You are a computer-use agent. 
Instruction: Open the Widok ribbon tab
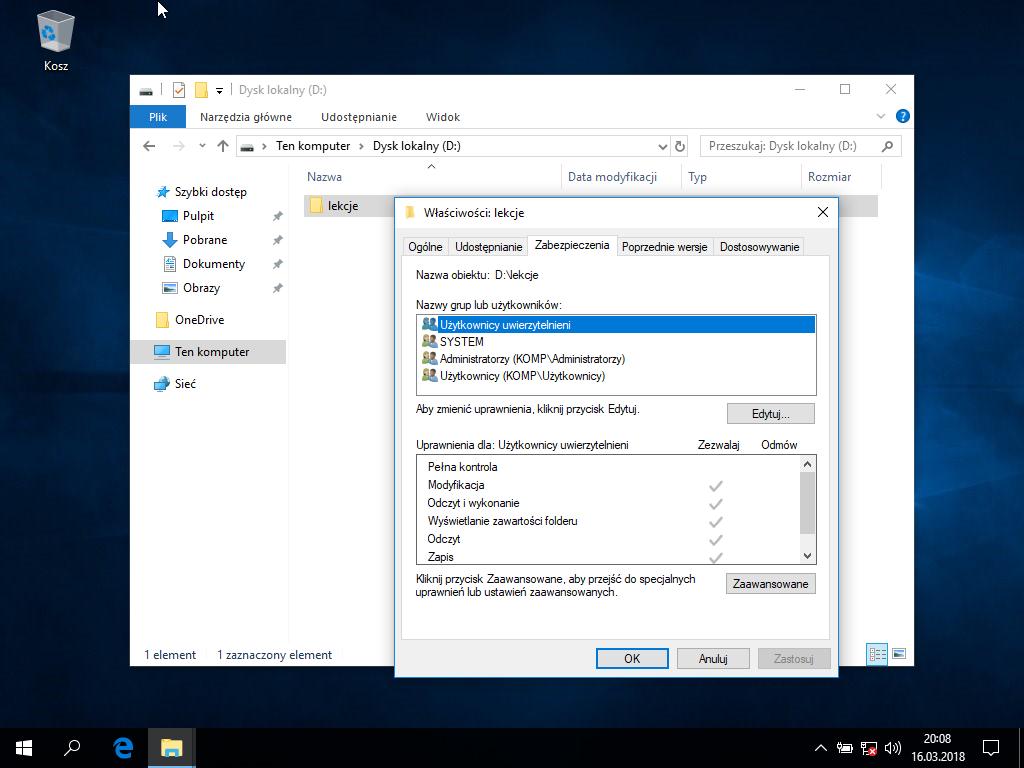pyautogui.click(x=443, y=117)
